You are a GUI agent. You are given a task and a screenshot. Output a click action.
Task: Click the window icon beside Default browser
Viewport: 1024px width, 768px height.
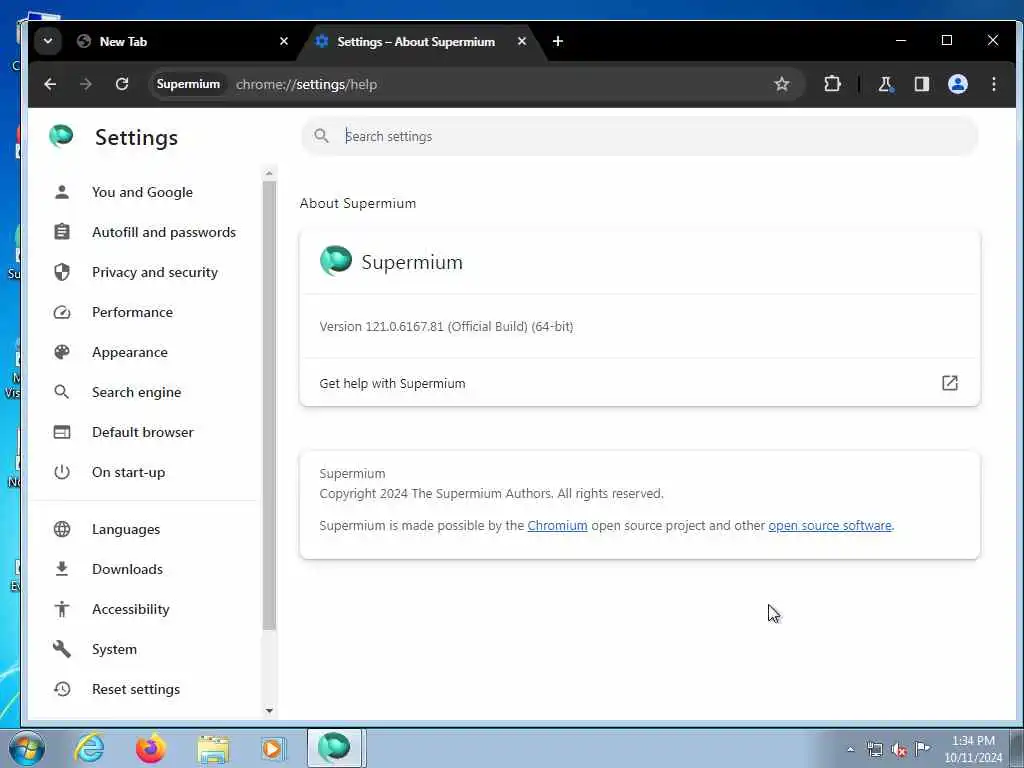(62, 432)
